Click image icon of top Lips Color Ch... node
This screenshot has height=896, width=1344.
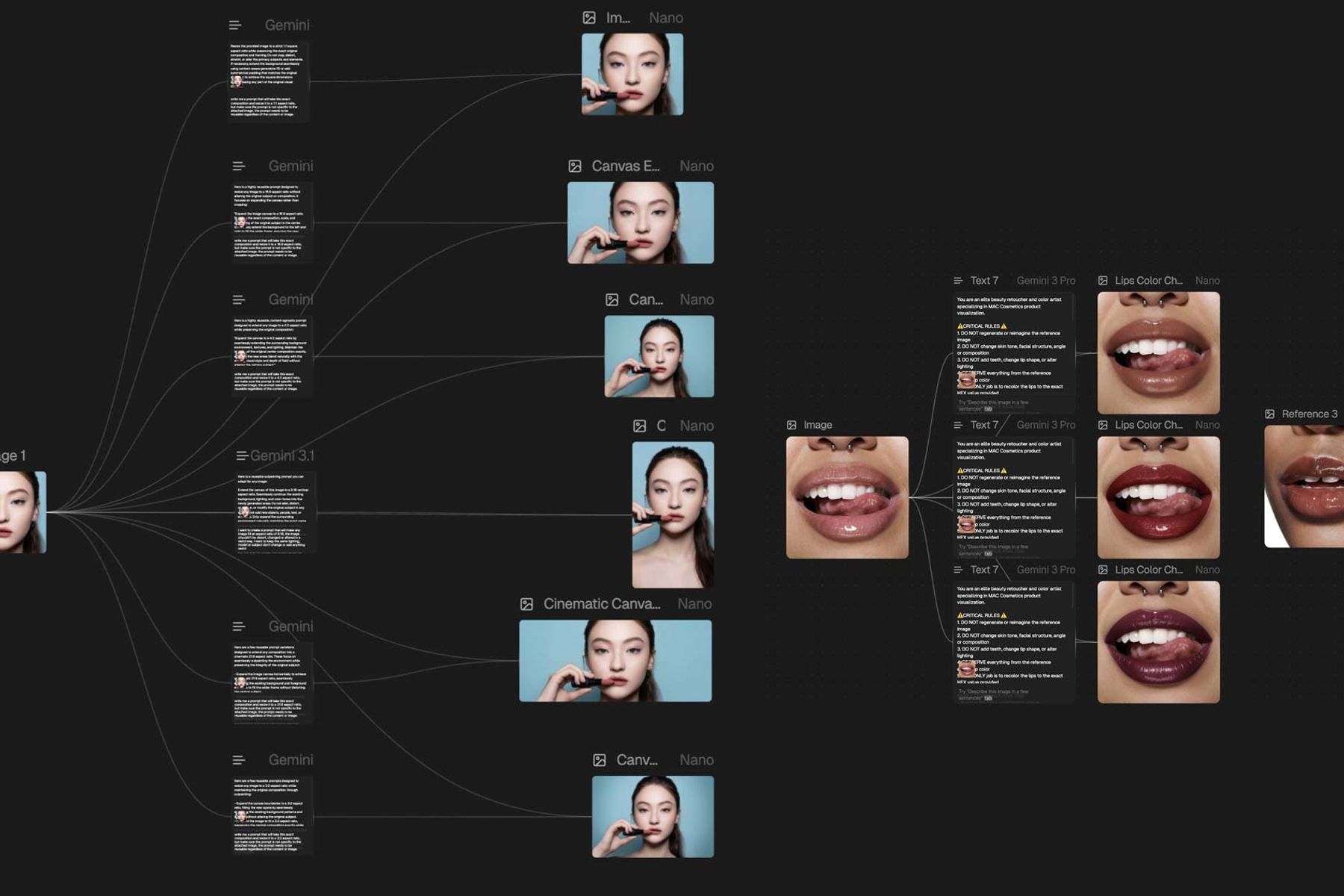click(x=1103, y=281)
